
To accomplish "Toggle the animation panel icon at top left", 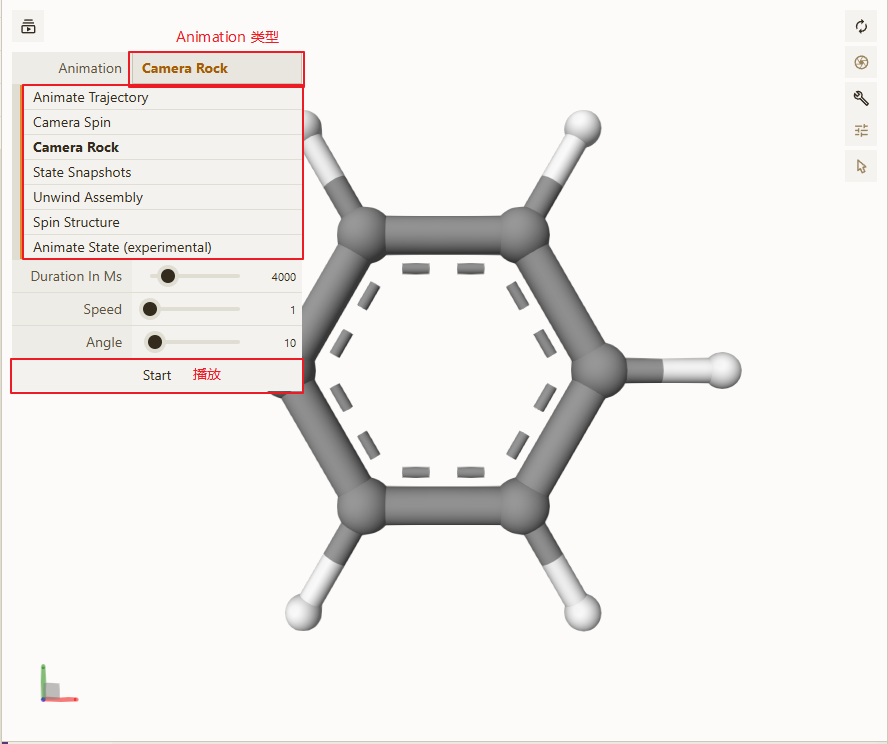I will tap(28, 26).
